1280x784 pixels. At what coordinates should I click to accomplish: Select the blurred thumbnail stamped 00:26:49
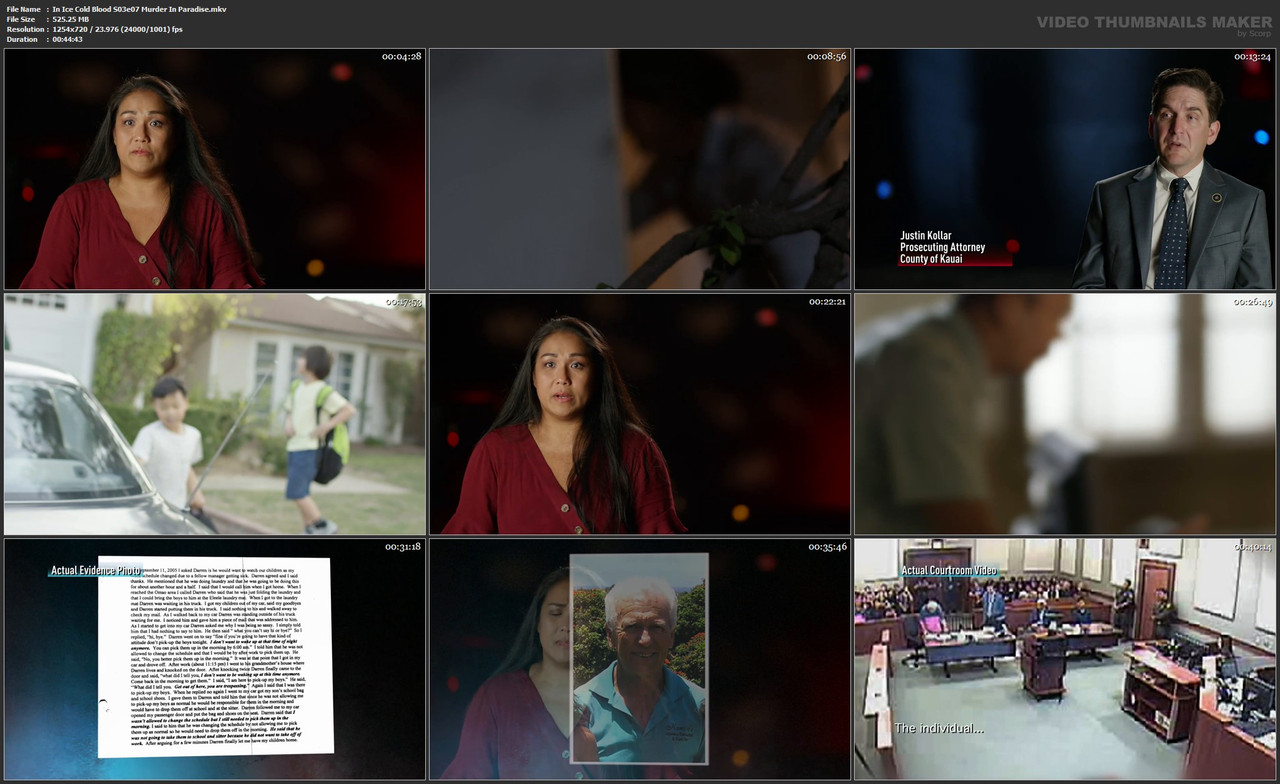(x=1065, y=414)
